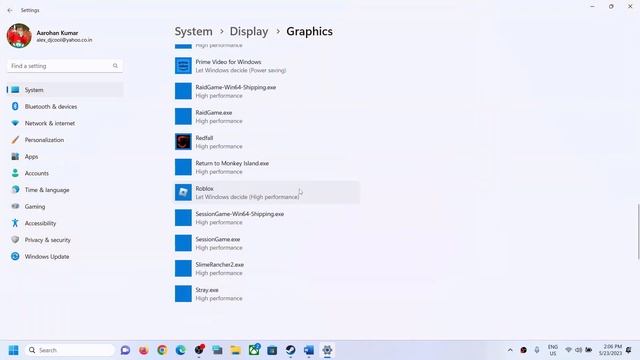
Task: Focus the Find a setting search box
Action: coord(65,66)
